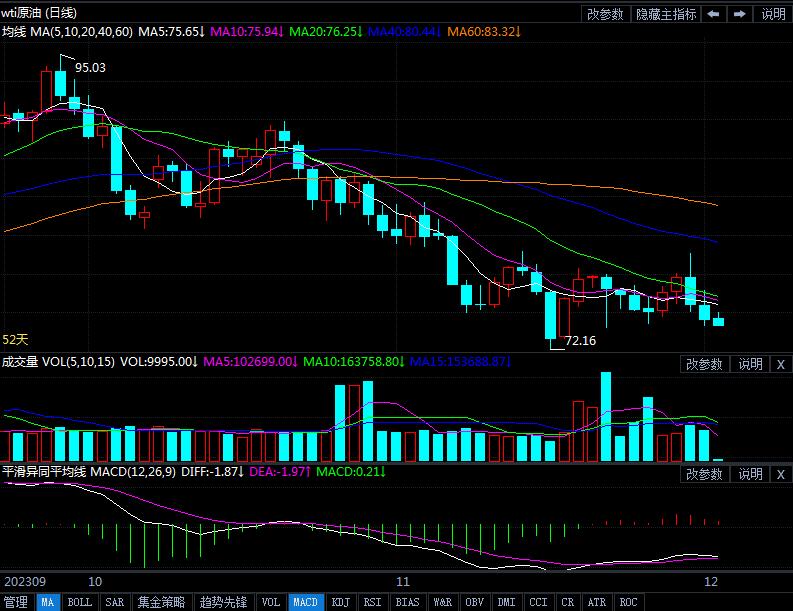Hide the main indicator via 隐藏主指标
The height and width of the screenshot is (611, 793).
(x=666, y=14)
